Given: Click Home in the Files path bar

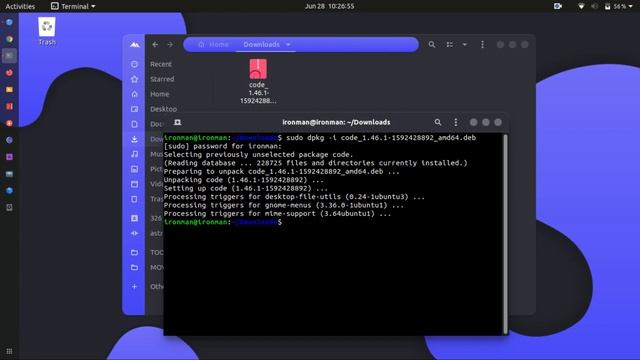Looking at the screenshot, I should [213, 44].
